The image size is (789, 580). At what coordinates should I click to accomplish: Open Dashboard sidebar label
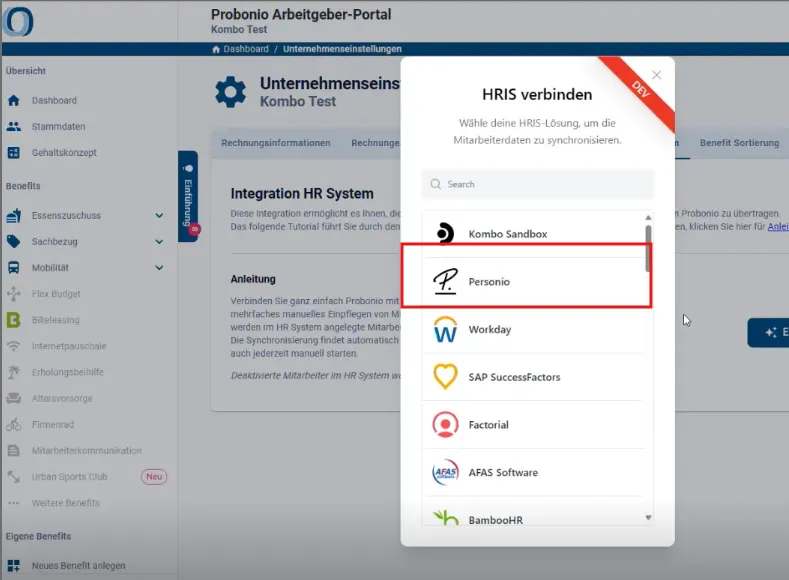coord(54,101)
